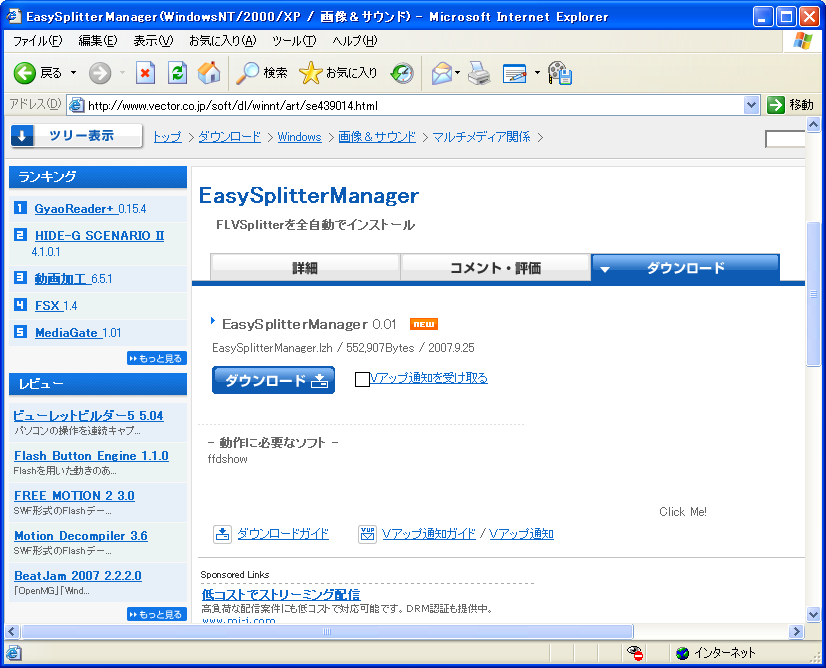The width and height of the screenshot is (826, 668).
Task: Click the vertical scrollbar thumb
Action: pyautogui.click(x=813, y=293)
